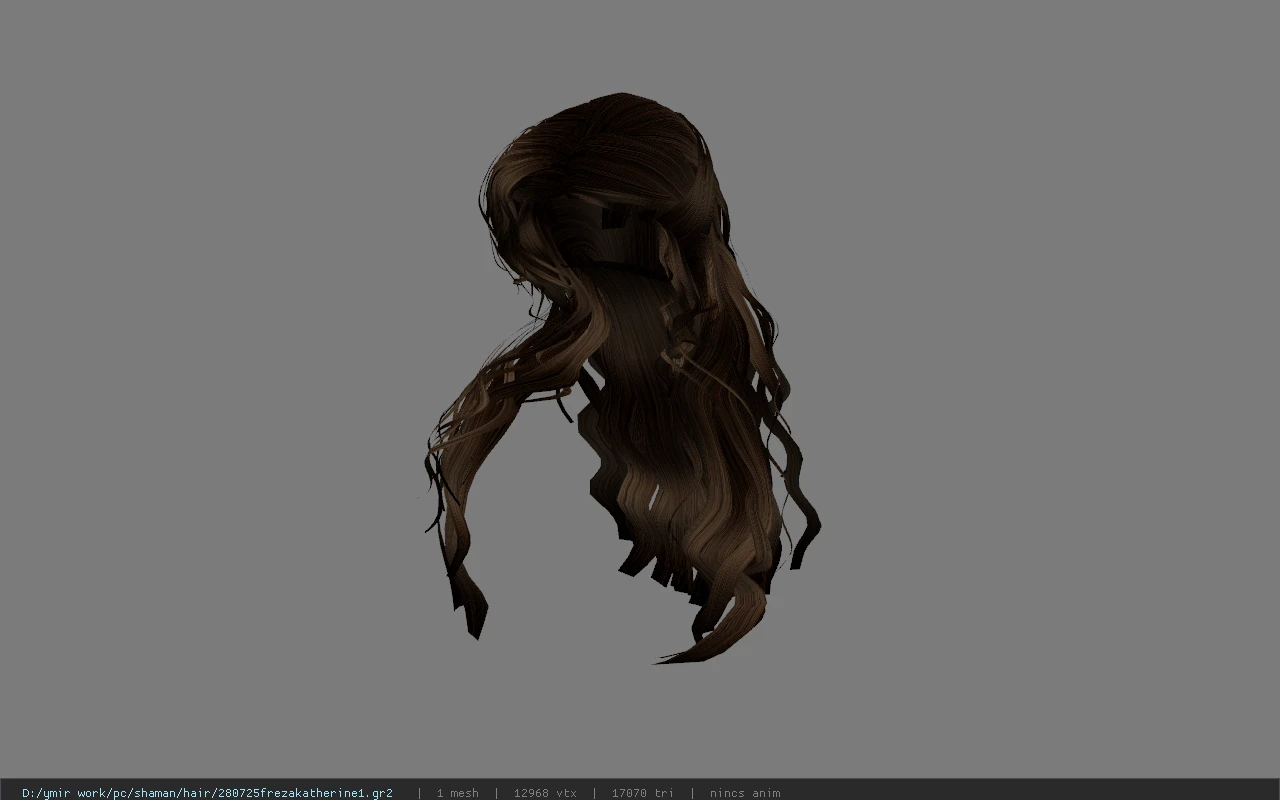
Task: Click the brown hair model in viewport
Action: point(622,378)
